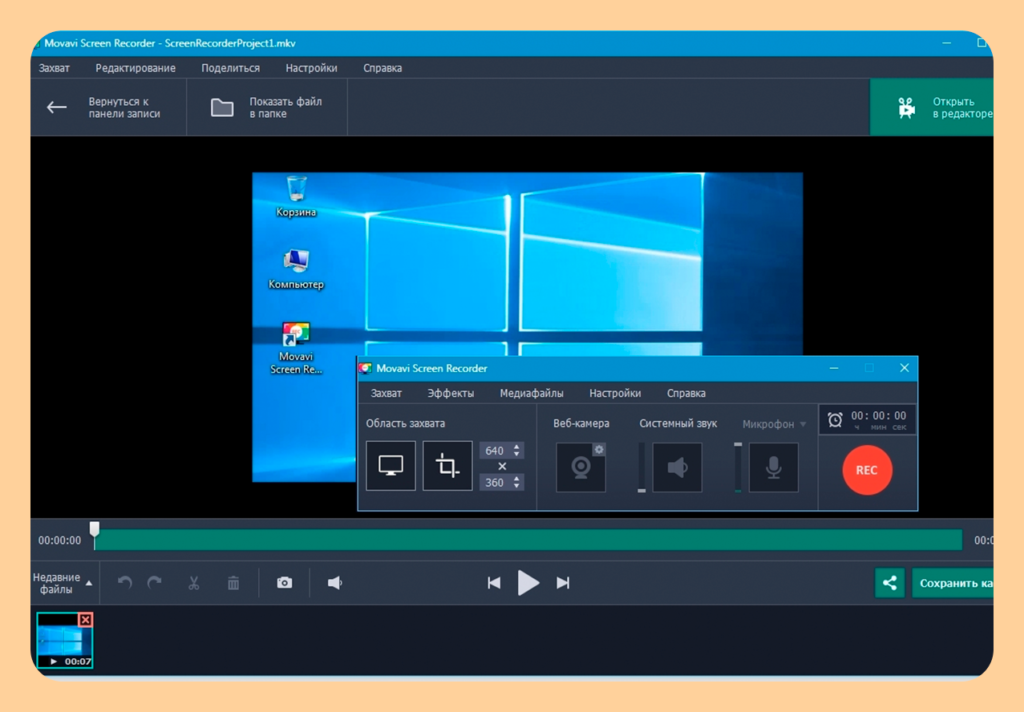Click Корзина icon in recorded desktop
Image resolution: width=1024 pixels, height=712 pixels.
296,196
